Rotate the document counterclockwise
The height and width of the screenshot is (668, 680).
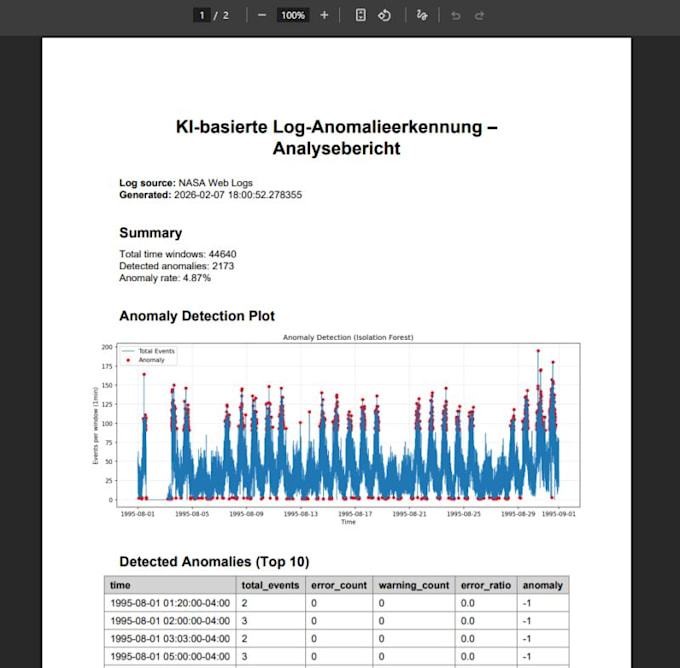(x=384, y=16)
